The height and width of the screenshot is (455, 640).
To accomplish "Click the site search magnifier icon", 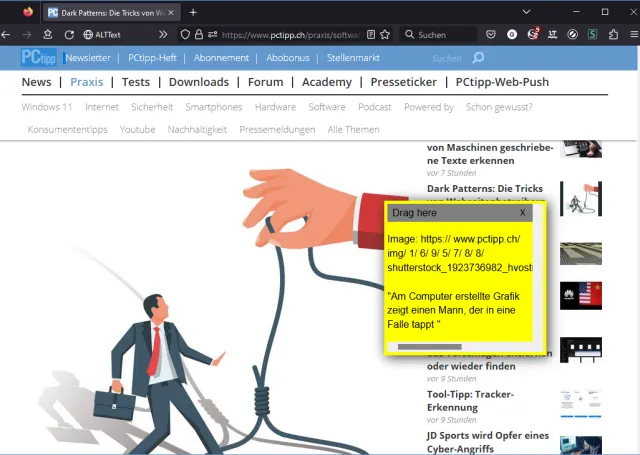I will pos(478,58).
